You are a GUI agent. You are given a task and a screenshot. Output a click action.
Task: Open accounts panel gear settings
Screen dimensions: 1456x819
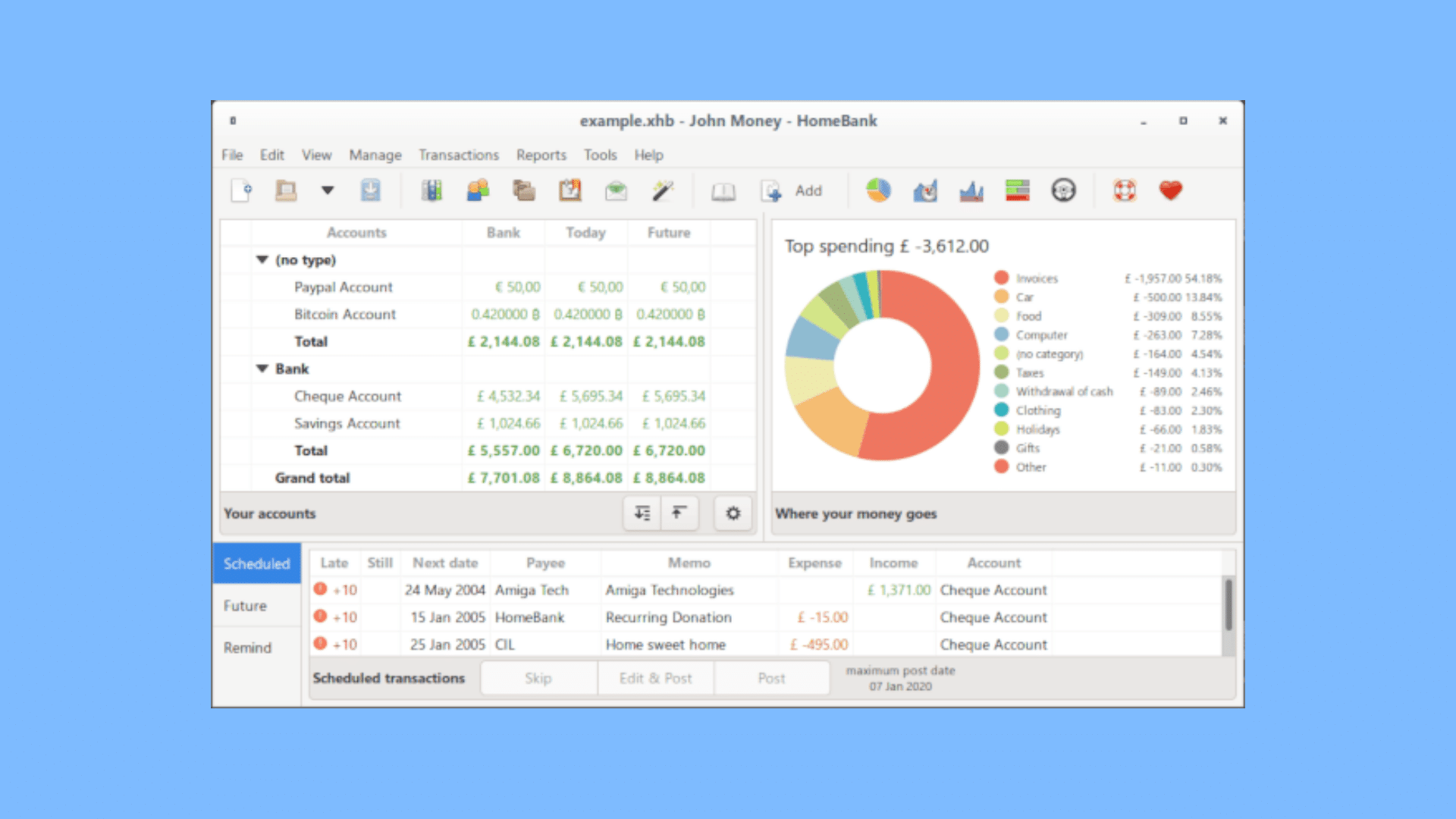733,513
